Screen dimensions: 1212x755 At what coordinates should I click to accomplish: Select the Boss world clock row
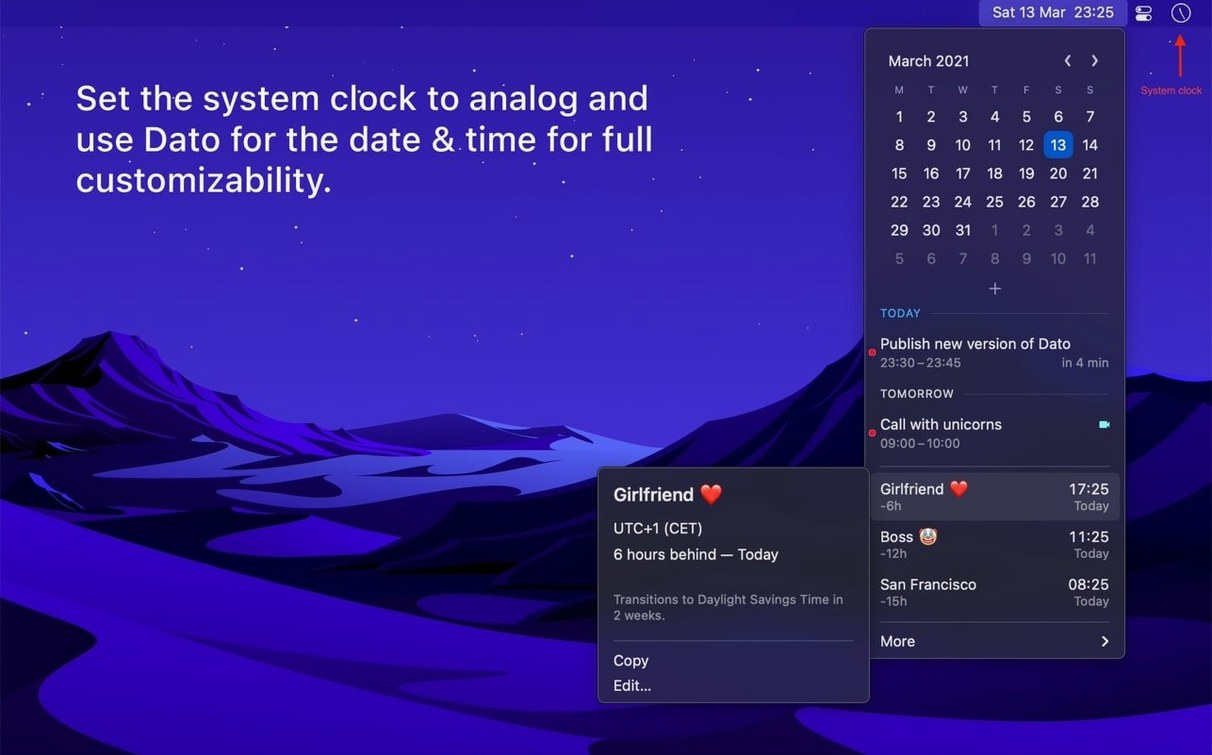click(x=995, y=544)
